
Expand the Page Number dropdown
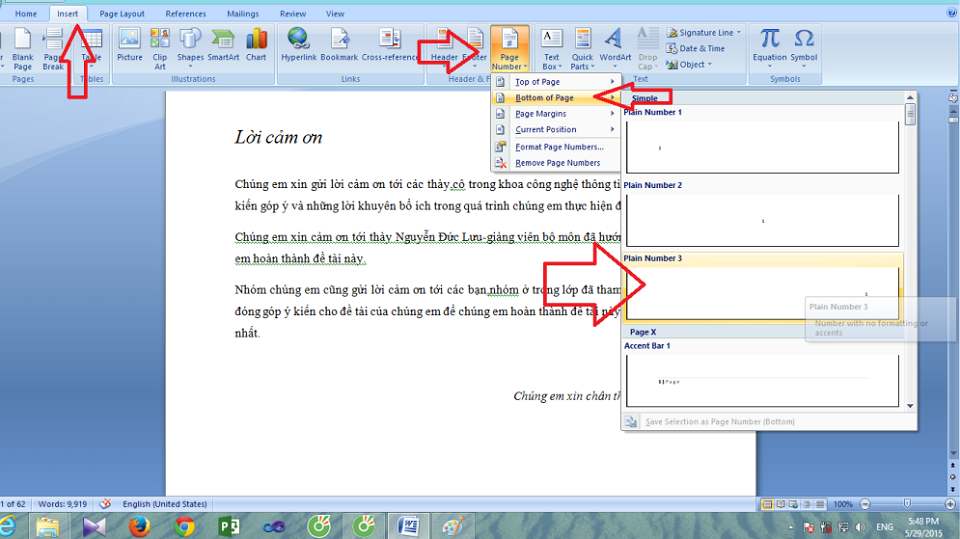point(509,62)
